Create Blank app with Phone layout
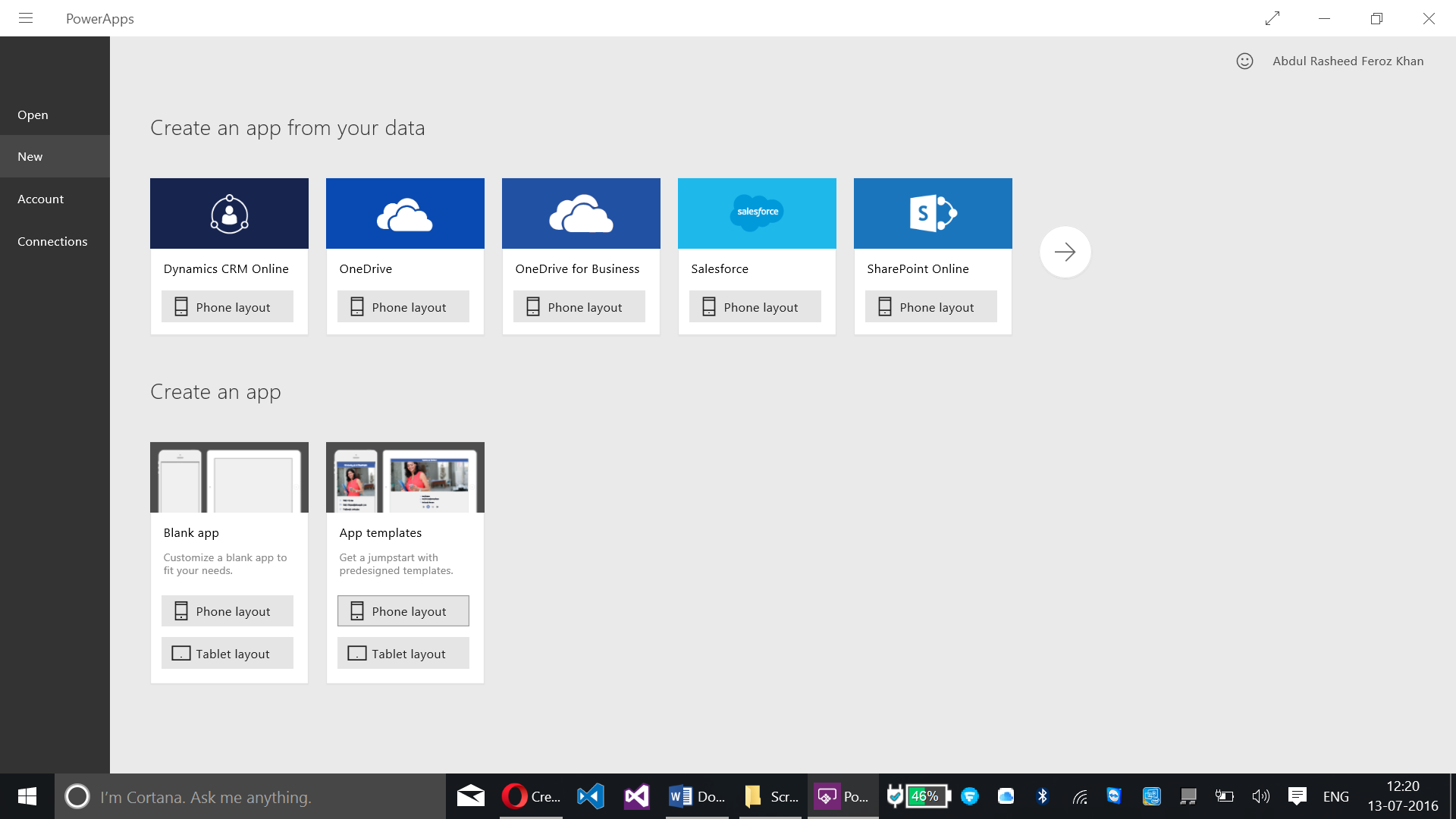Image resolution: width=1456 pixels, height=819 pixels. point(227,610)
